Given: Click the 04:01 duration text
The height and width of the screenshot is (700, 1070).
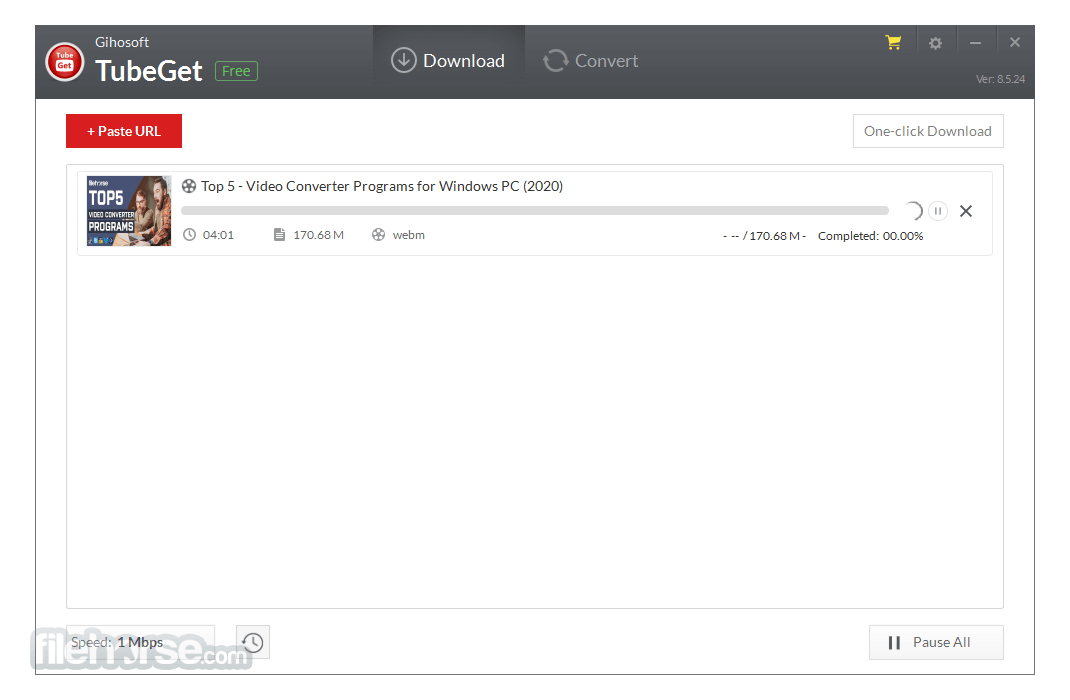Looking at the screenshot, I should [218, 235].
